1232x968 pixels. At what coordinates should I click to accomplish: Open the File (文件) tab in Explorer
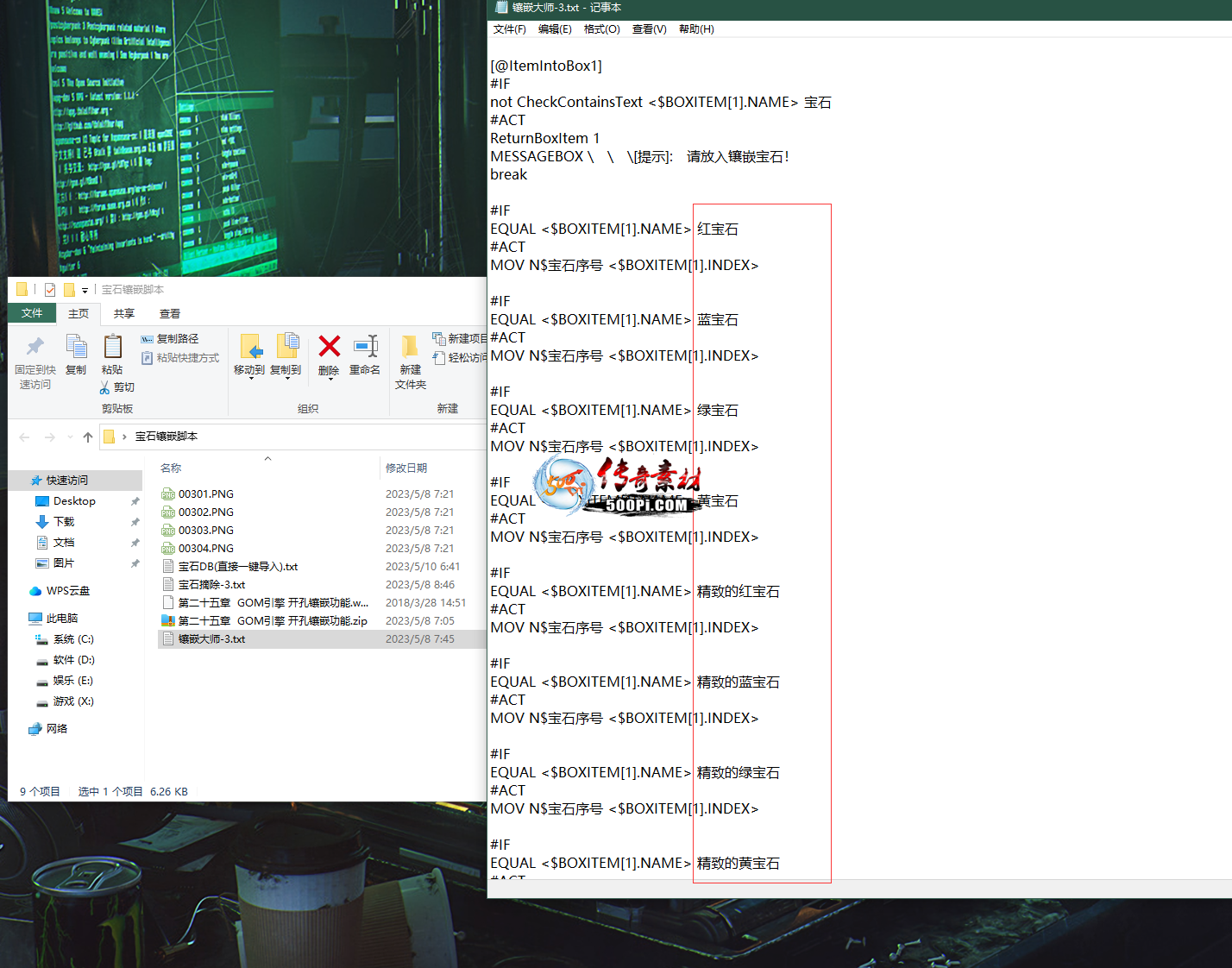click(x=32, y=313)
